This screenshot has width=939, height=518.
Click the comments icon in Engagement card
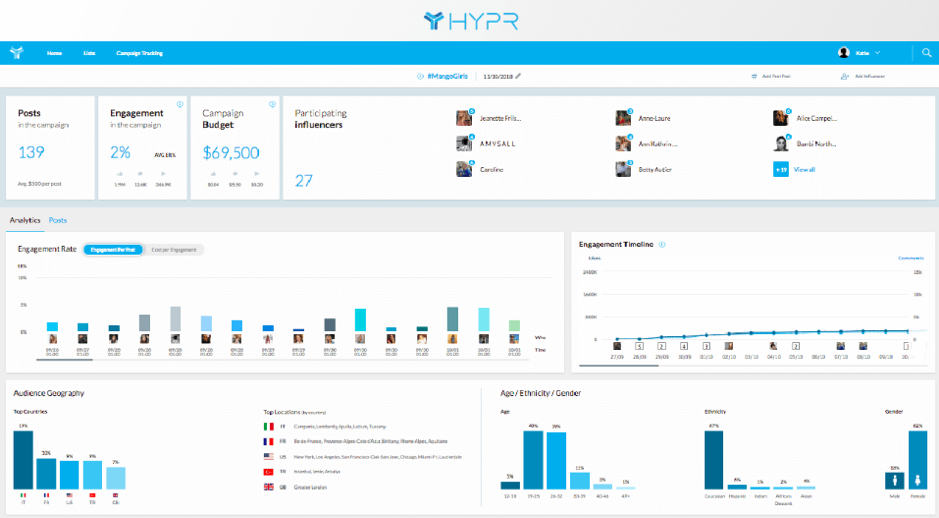(140, 174)
